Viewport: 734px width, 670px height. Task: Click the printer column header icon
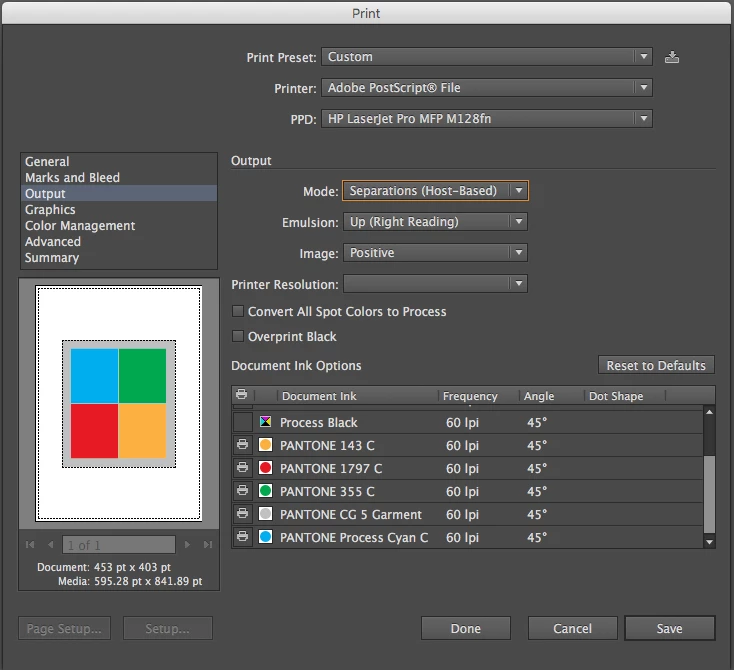242,395
